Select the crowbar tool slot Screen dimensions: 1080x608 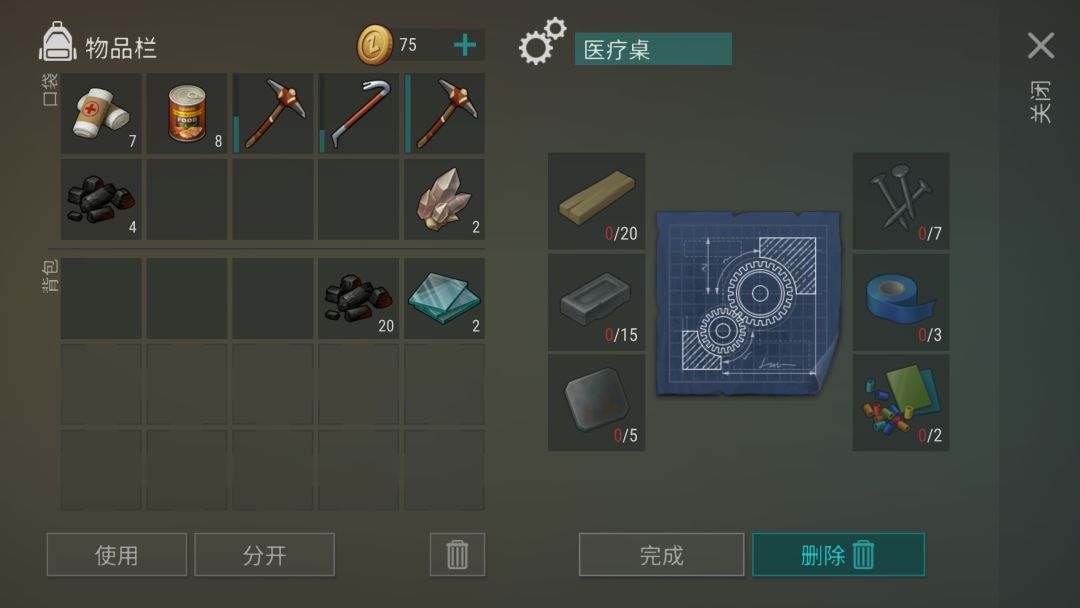pyautogui.click(x=359, y=114)
